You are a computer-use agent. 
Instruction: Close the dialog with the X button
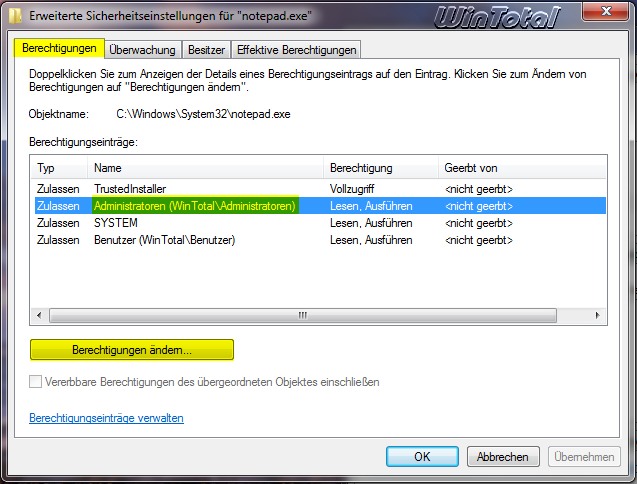click(x=606, y=11)
